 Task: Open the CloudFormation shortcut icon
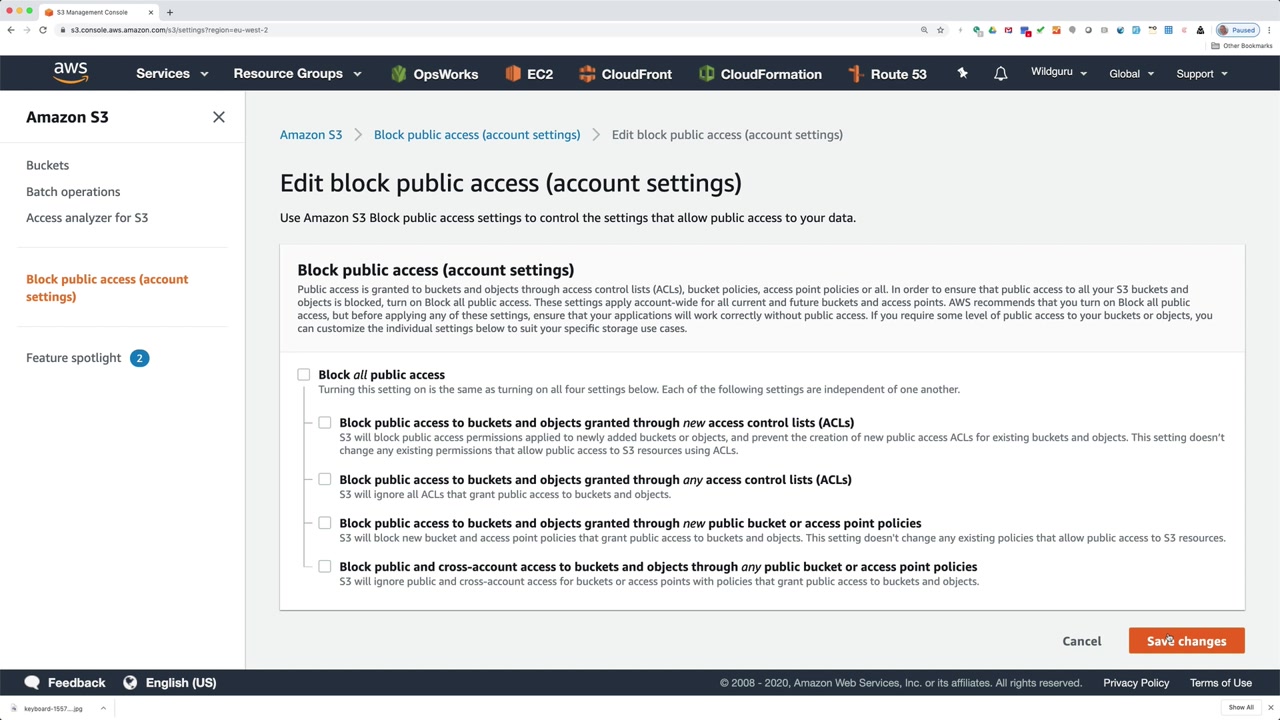click(x=707, y=74)
